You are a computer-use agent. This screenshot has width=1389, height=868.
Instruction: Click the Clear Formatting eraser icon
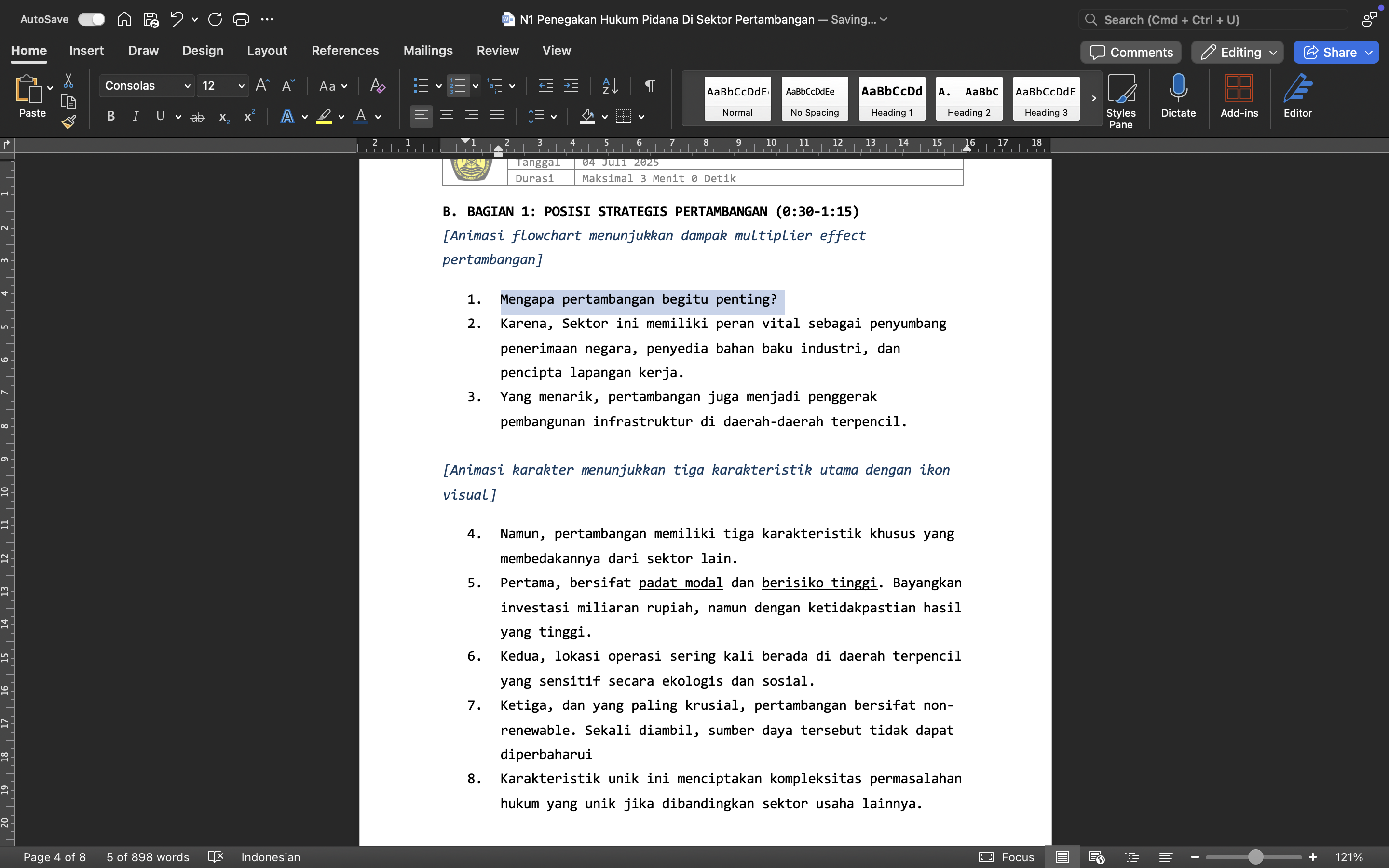[377, 86]
